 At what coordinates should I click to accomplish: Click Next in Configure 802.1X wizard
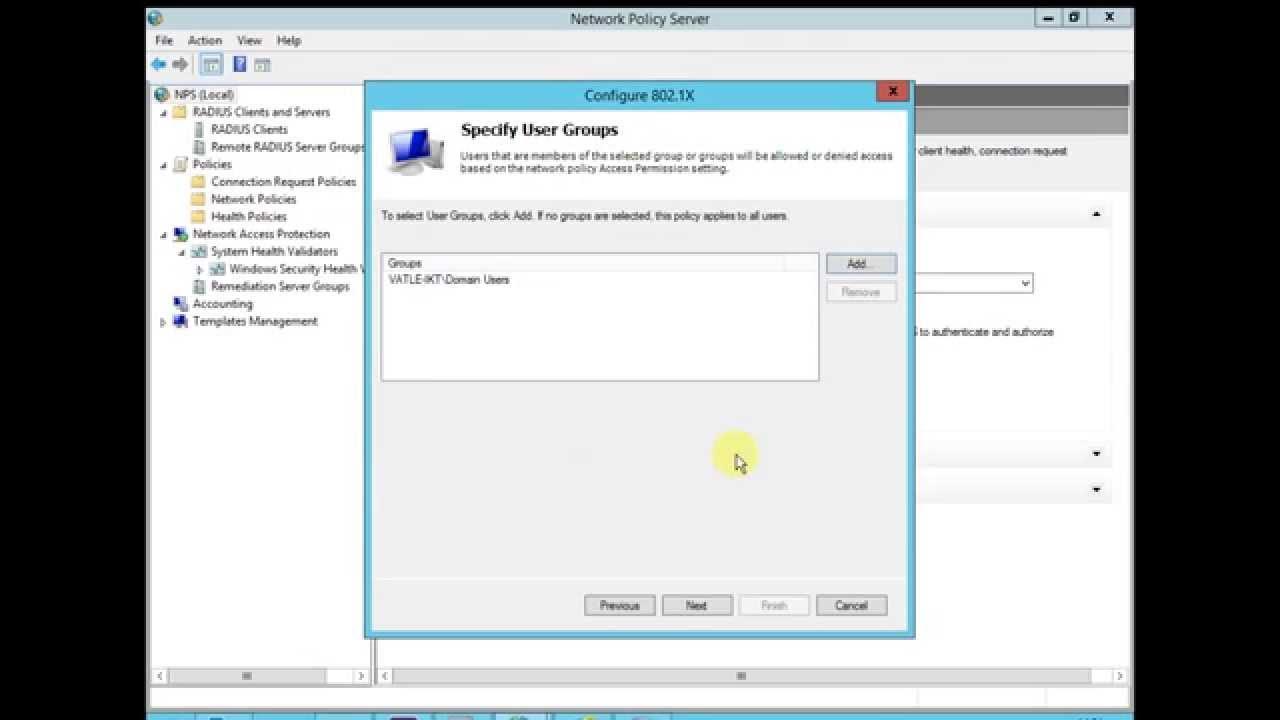click(697, 605)
